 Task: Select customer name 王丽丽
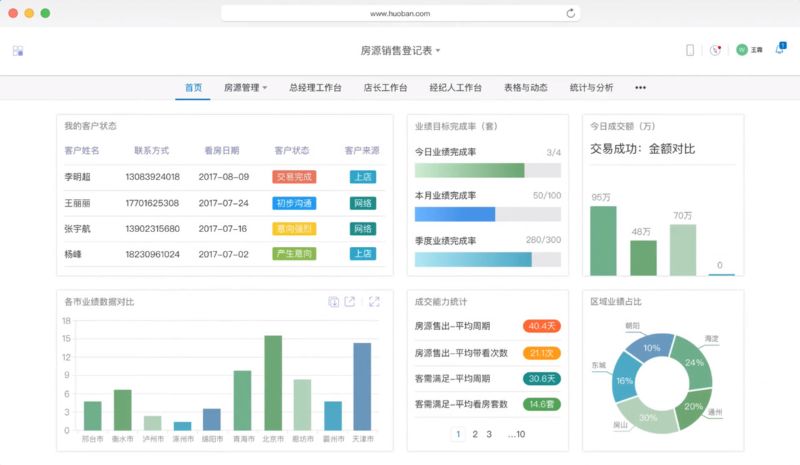click(77, 203)
